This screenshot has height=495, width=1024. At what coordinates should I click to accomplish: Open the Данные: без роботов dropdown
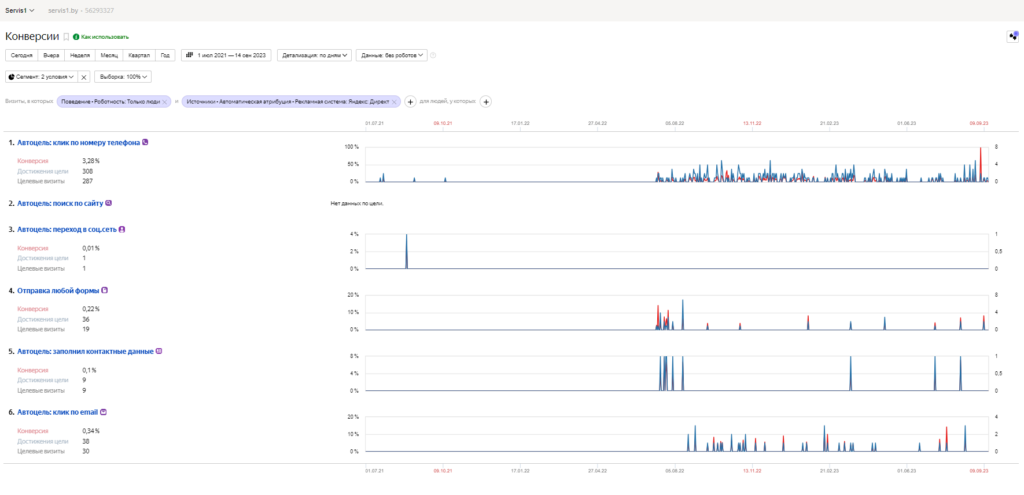coord(391,56)
